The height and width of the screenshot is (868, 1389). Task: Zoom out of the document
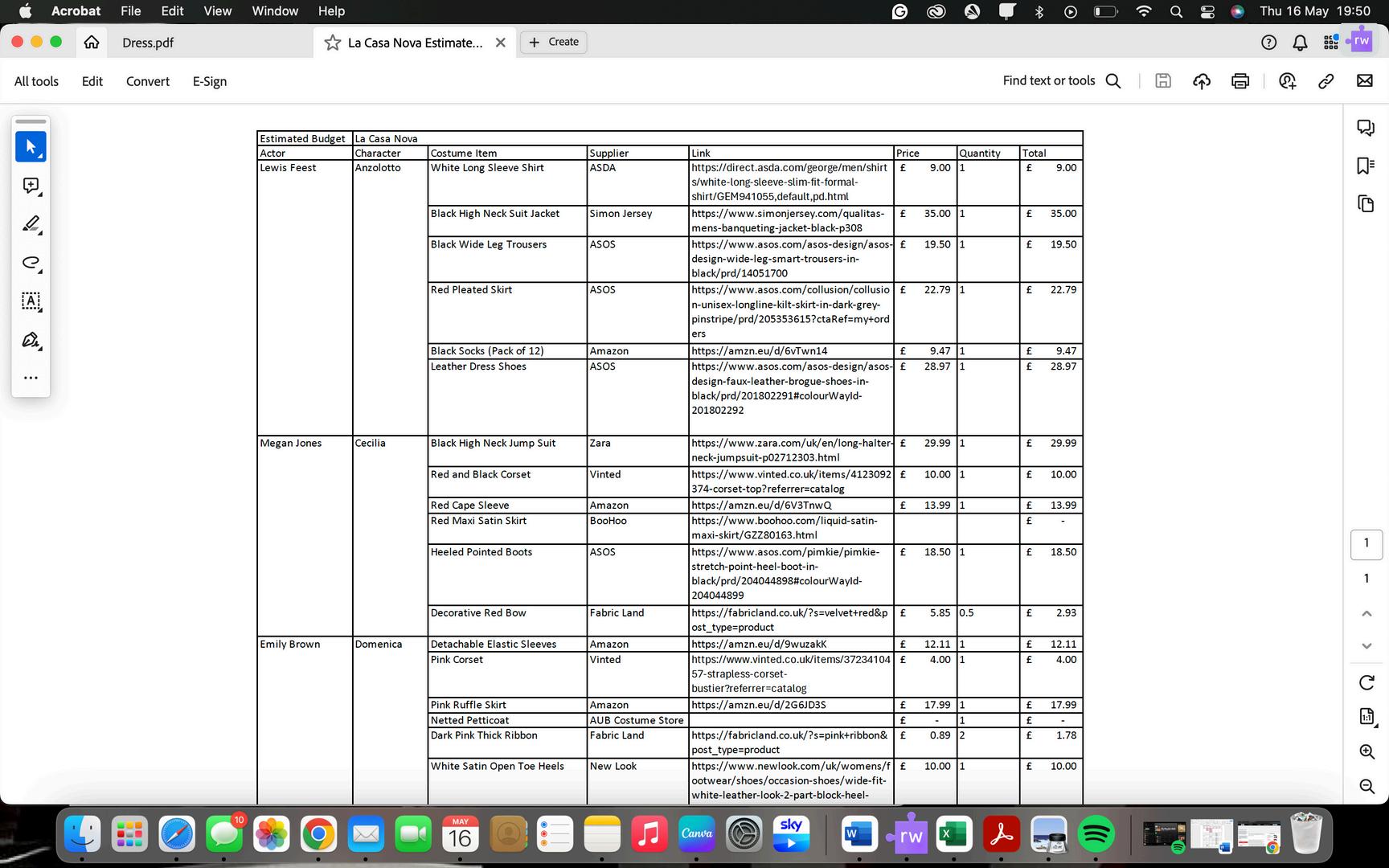click(1366, 786)
